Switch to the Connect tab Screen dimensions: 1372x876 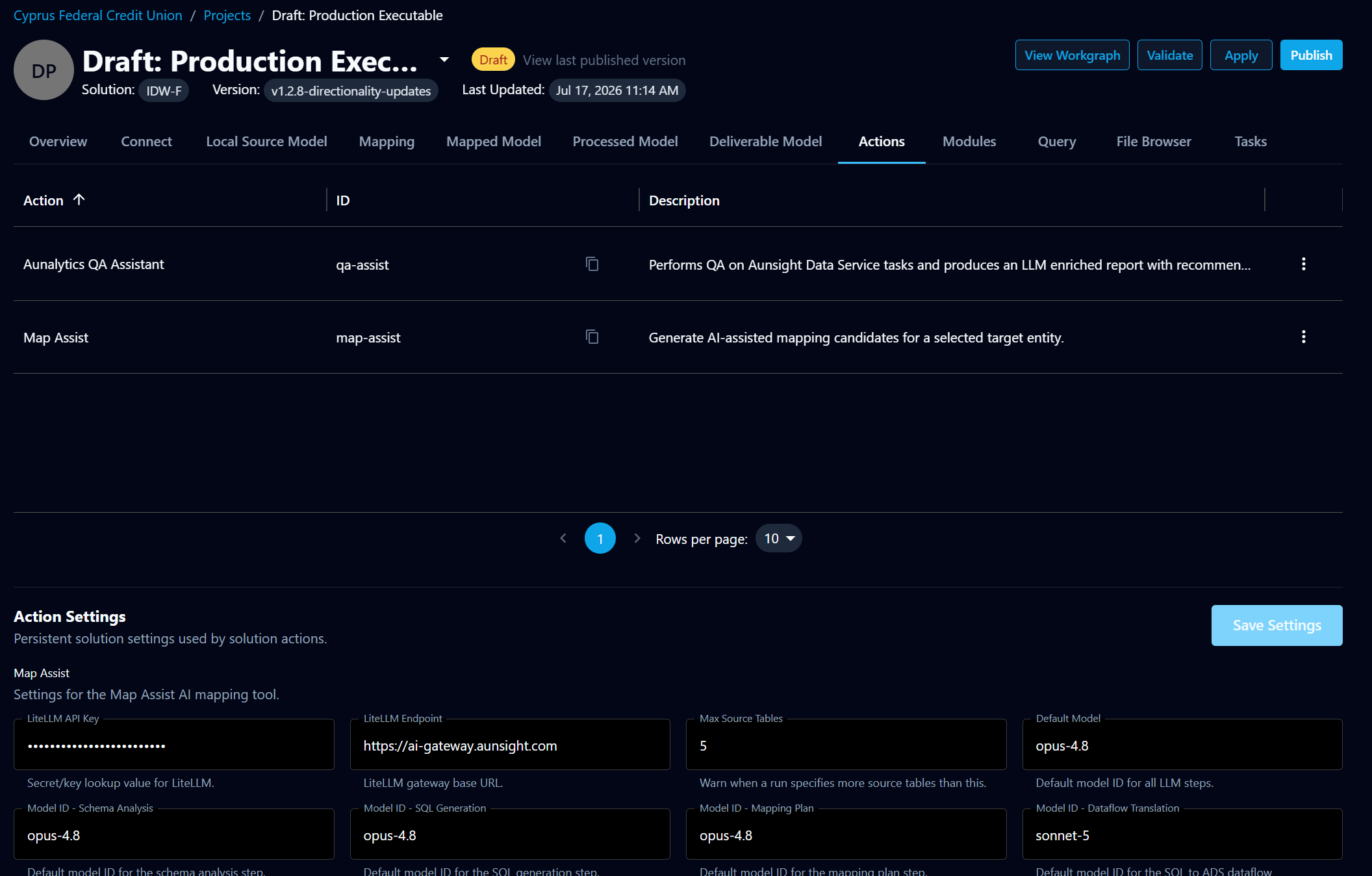tap(146, 141)
